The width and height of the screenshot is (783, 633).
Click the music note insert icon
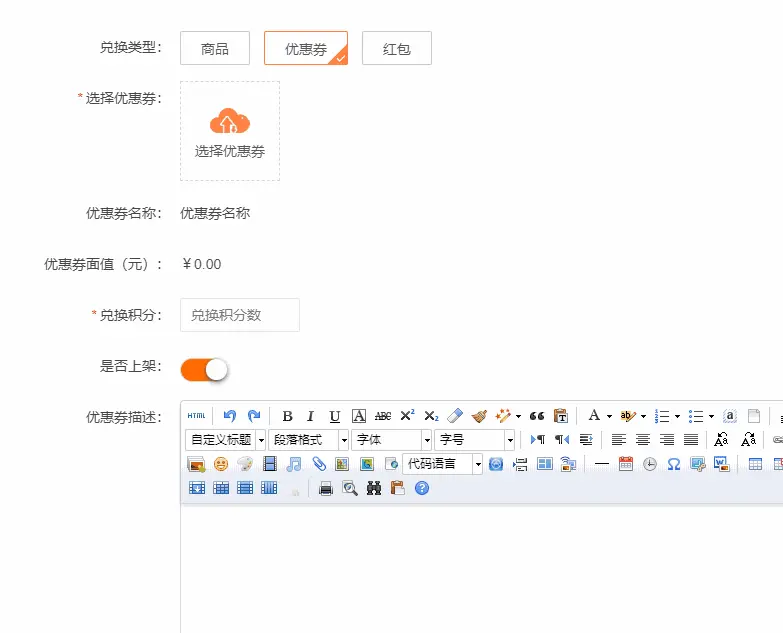coord(294,464)
